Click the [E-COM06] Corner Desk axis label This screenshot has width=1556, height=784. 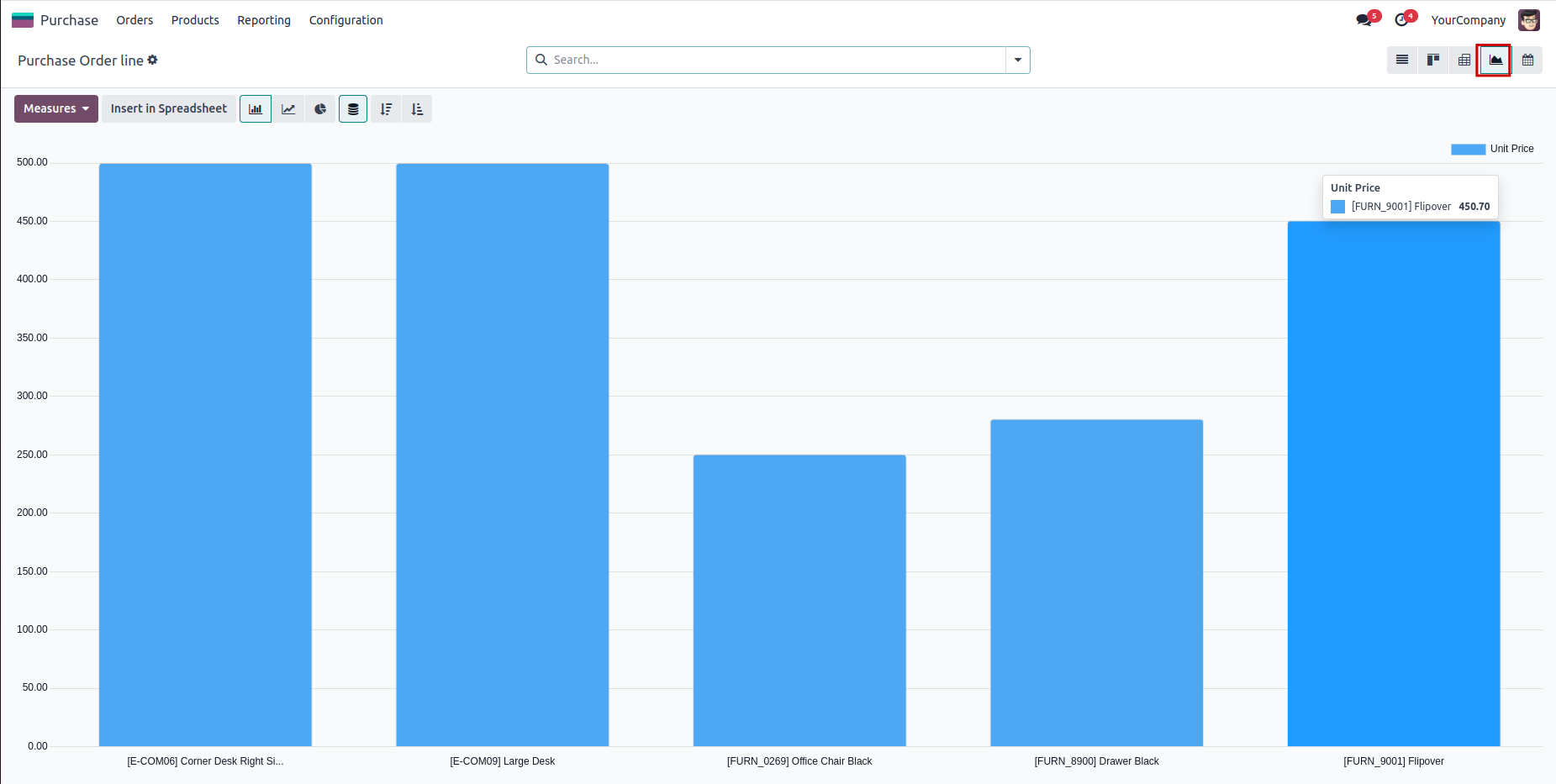(205, 761)
